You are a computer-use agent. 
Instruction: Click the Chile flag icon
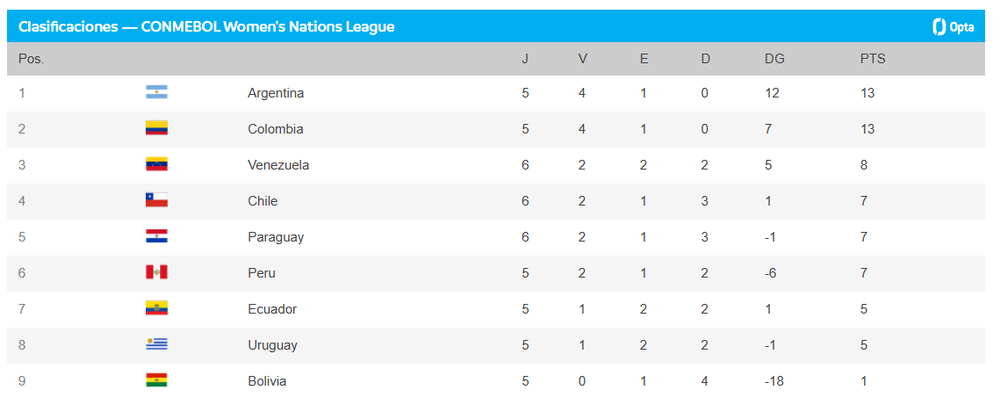pyautogui.click(x=156, y=201)
